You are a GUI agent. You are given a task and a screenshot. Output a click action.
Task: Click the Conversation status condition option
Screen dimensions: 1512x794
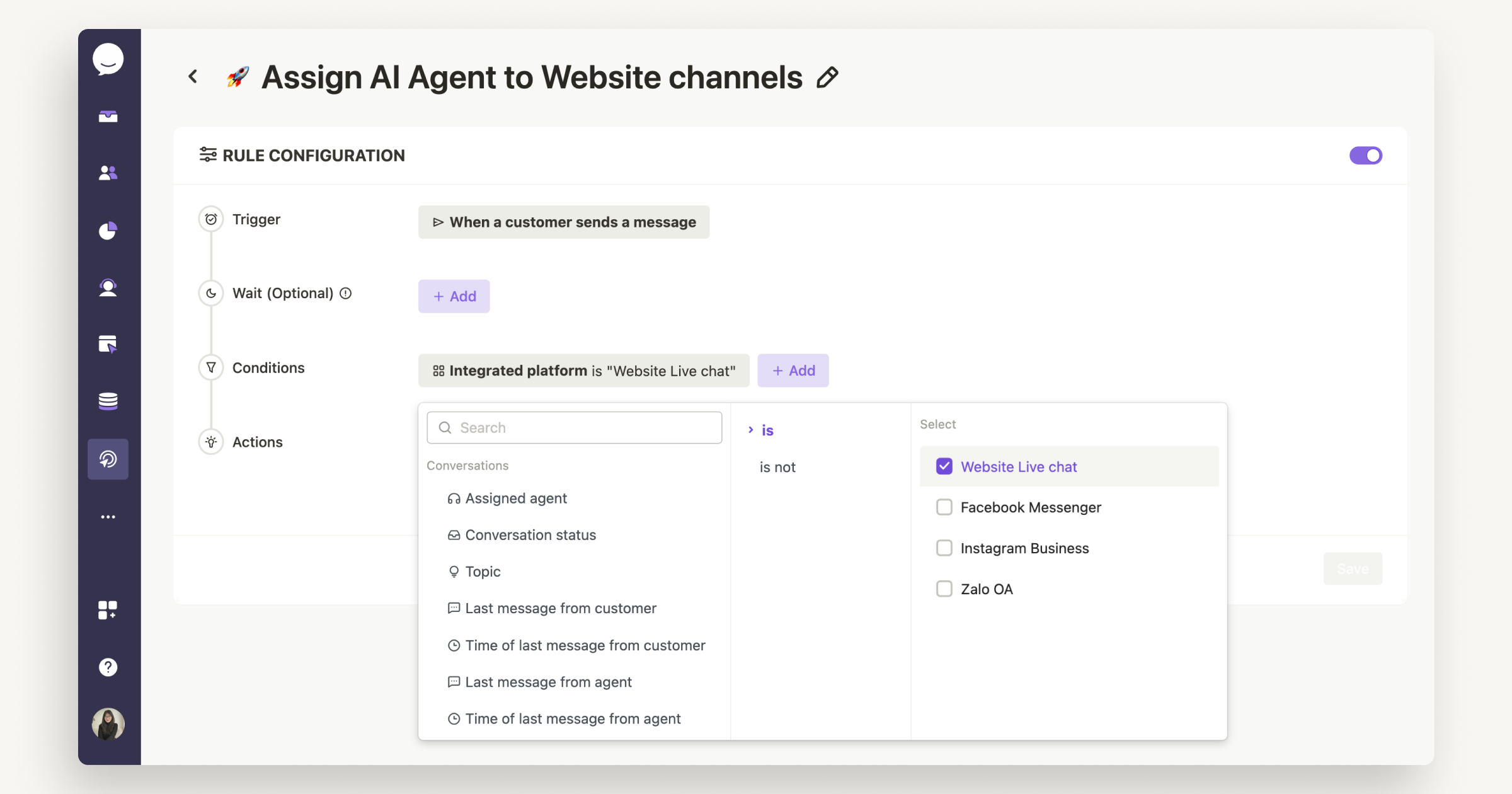click(530, 534)
